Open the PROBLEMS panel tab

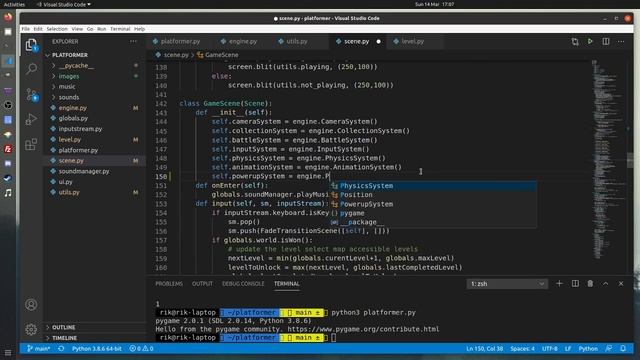click(169, 284)
